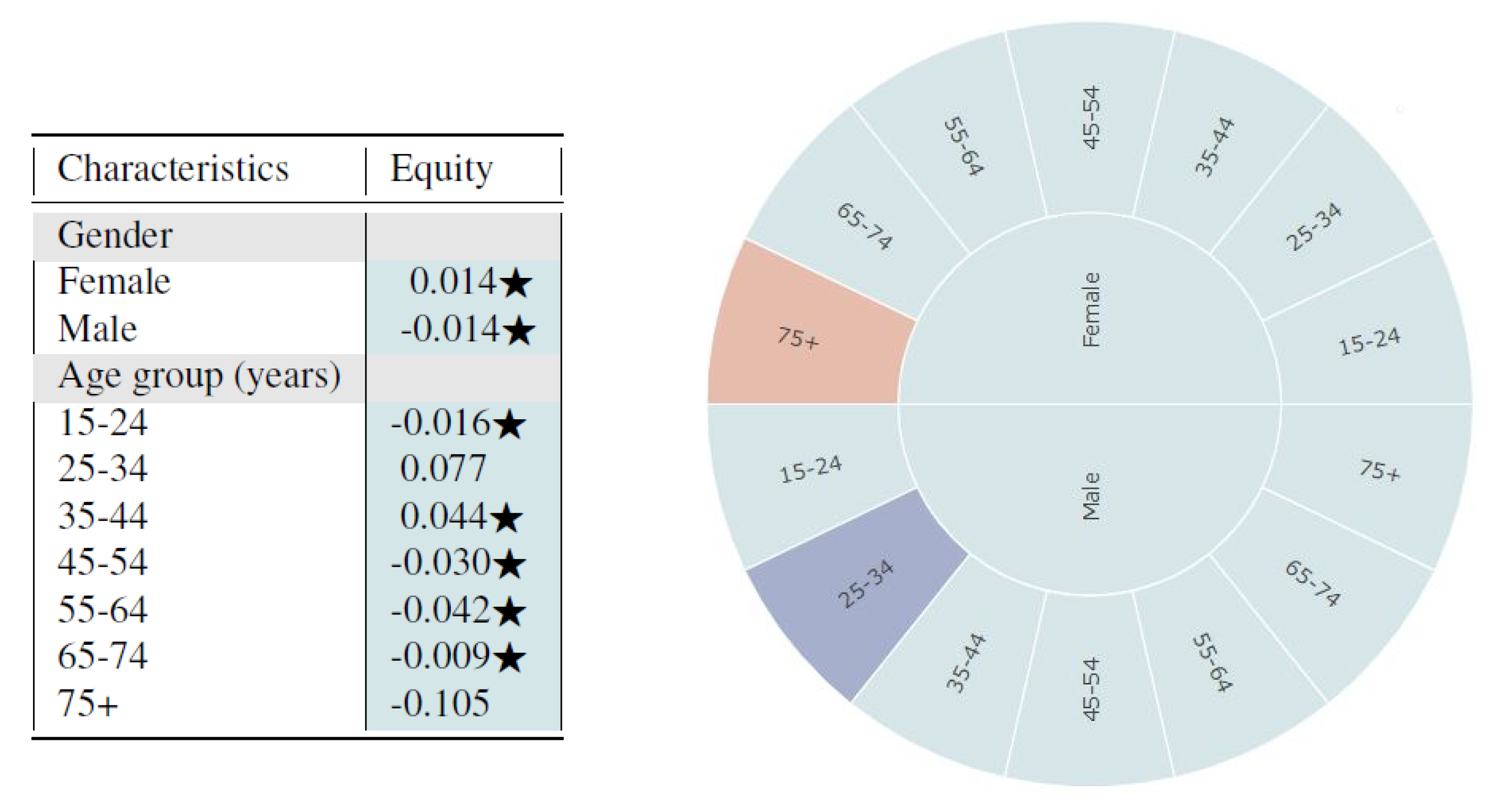Click the Characteristics column header

[173, 169]
